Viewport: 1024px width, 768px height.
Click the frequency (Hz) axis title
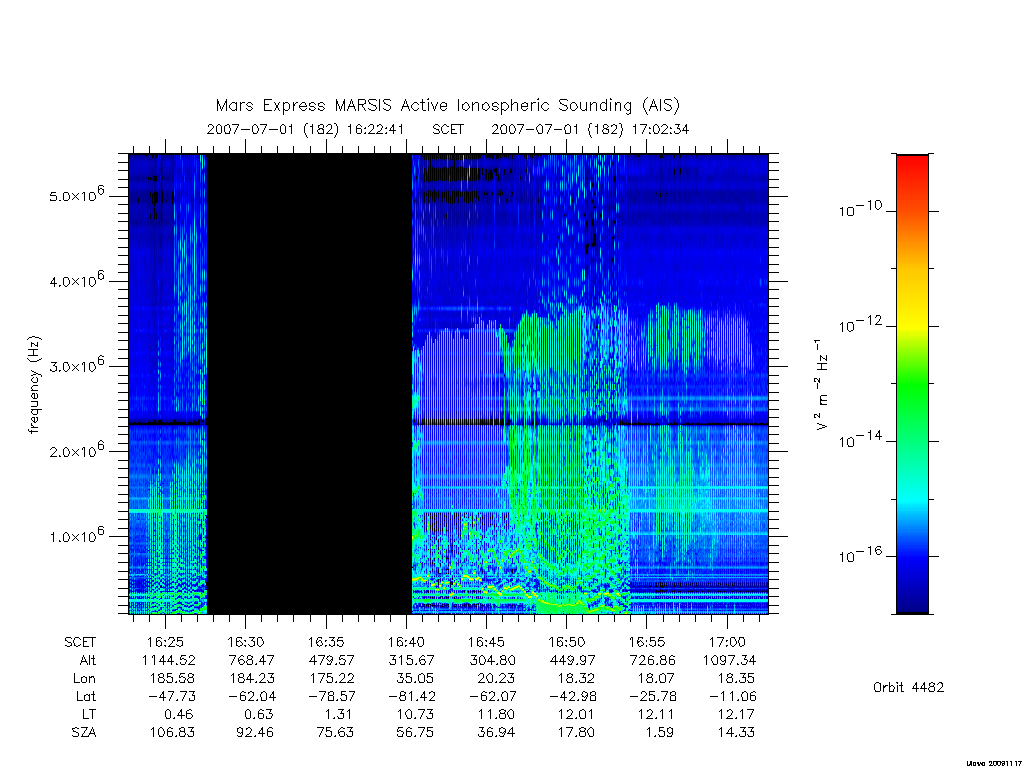34,384
